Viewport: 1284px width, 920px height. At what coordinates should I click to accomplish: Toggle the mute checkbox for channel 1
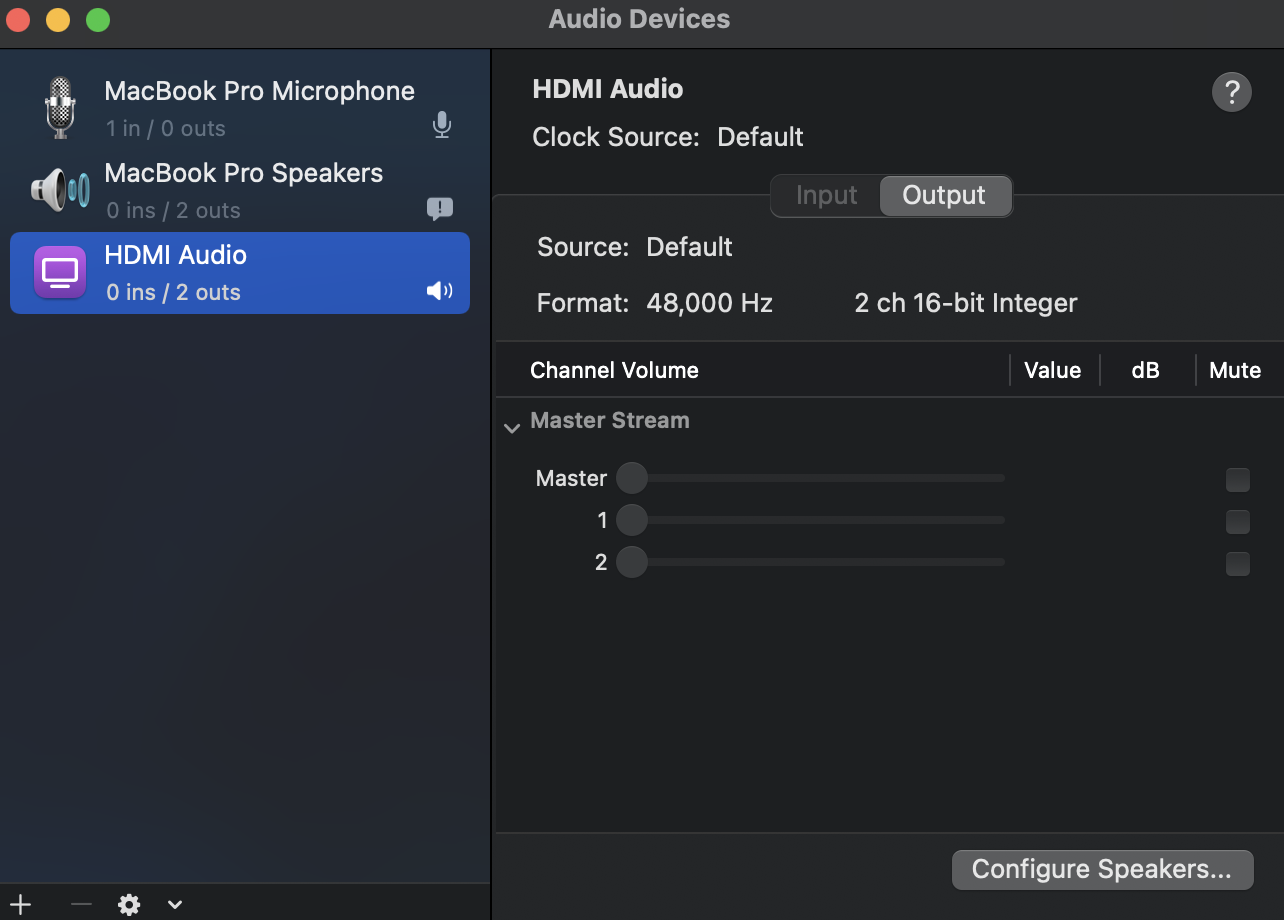coord(1238,522)
